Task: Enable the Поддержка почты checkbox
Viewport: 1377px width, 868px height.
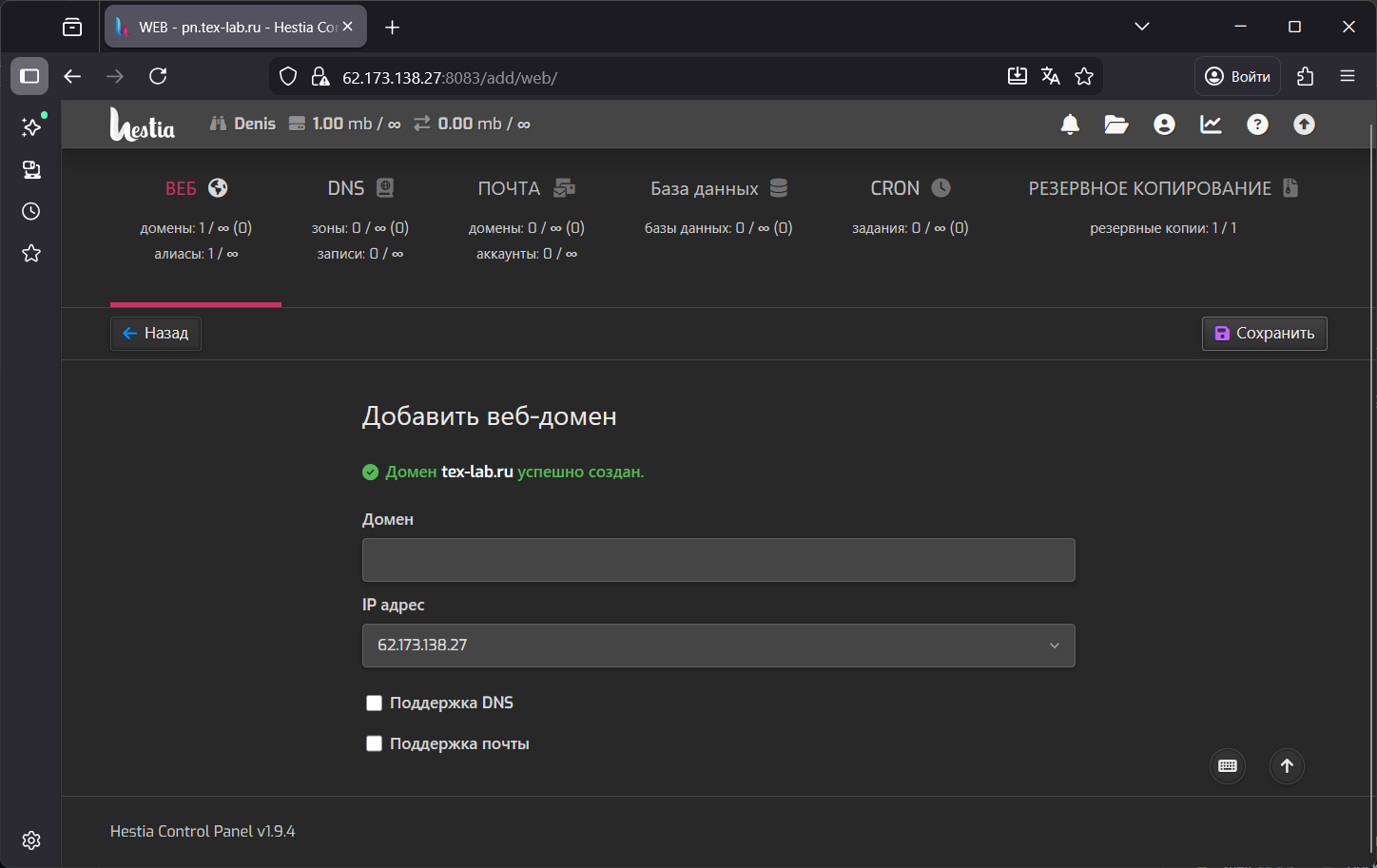Action: coord(374,744)
